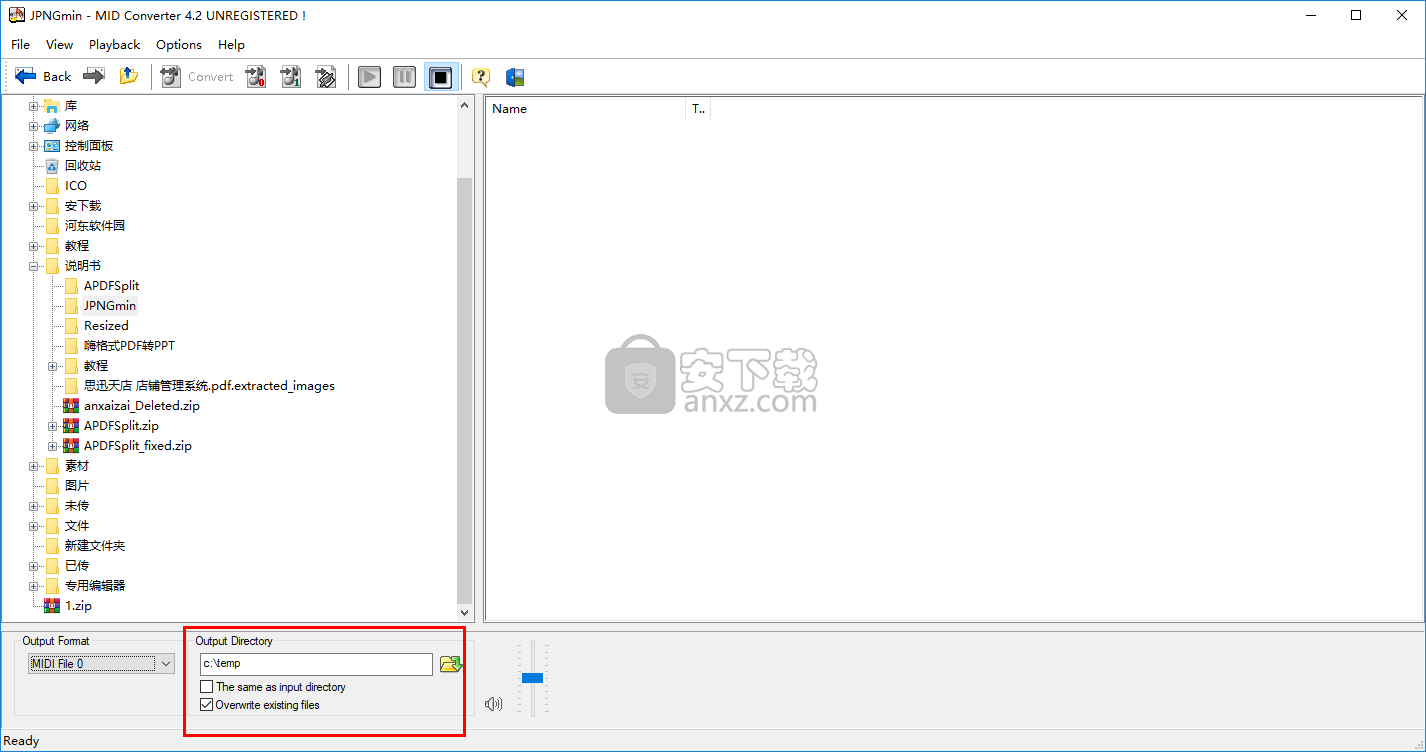
Task: Select the 文件 folder
Action: click(x=77, y=526)
